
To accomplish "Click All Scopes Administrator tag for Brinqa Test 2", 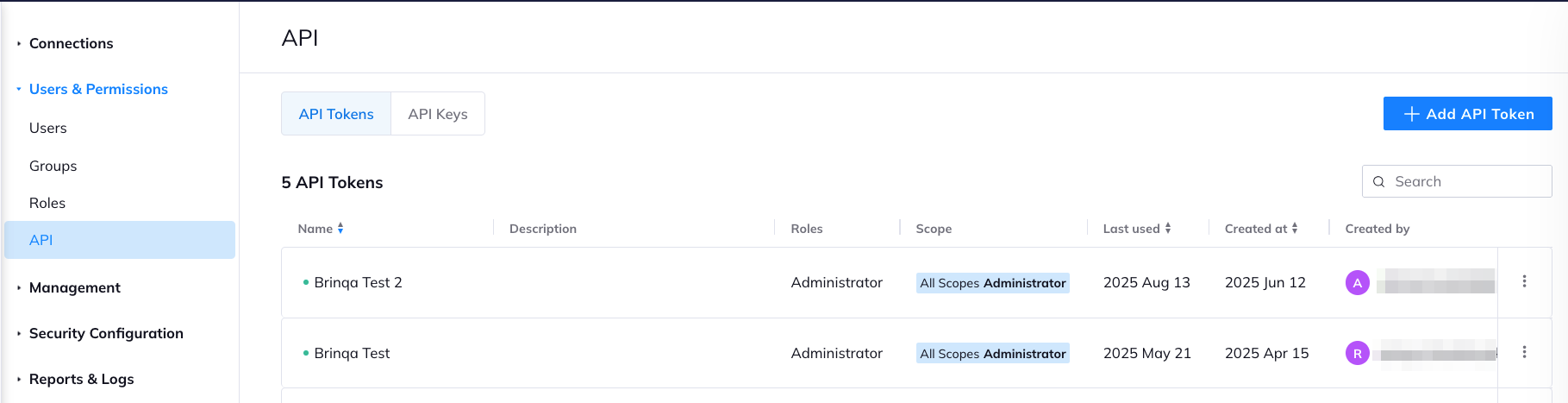I will pyautogui.click(x=993, y=283).
